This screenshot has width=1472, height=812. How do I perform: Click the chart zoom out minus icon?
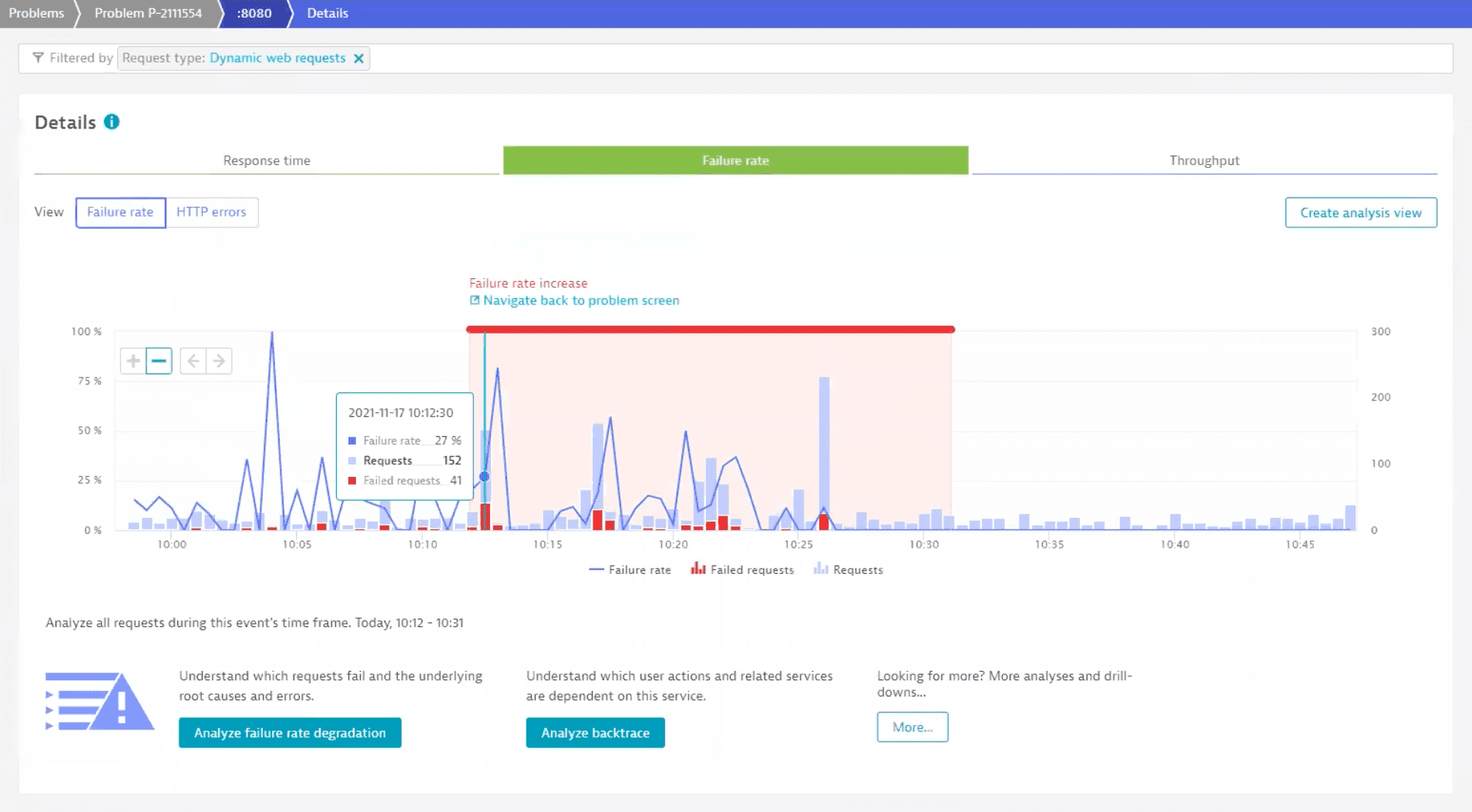point(159,361)
